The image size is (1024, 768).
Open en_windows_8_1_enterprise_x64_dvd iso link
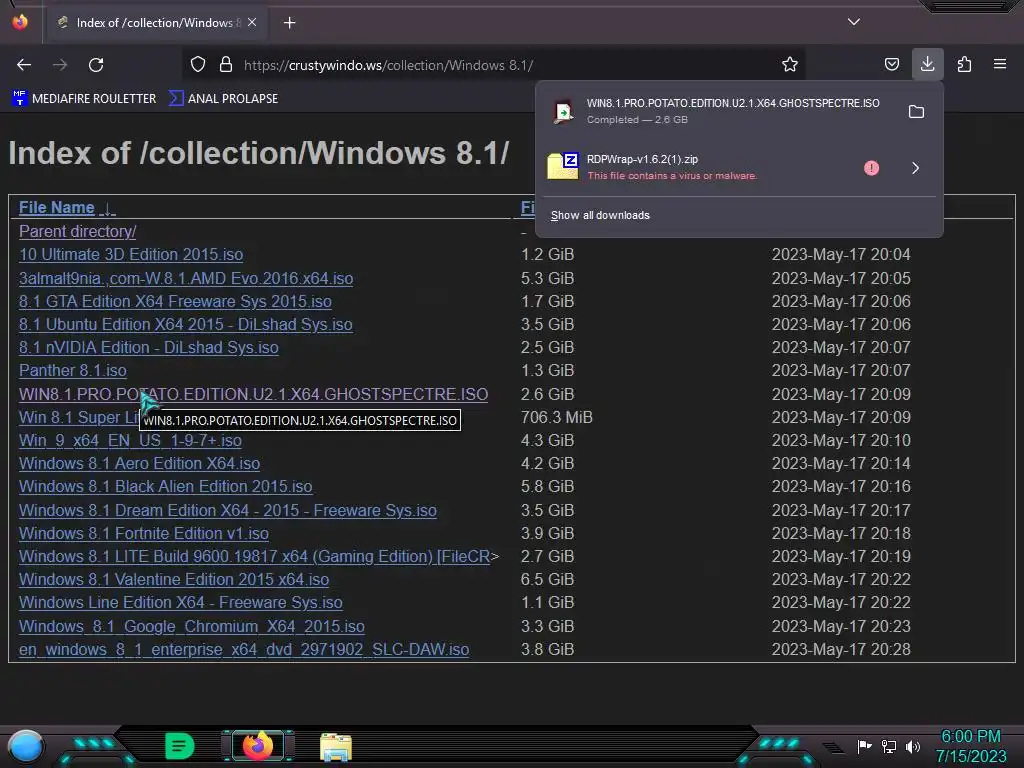[244, 649]
